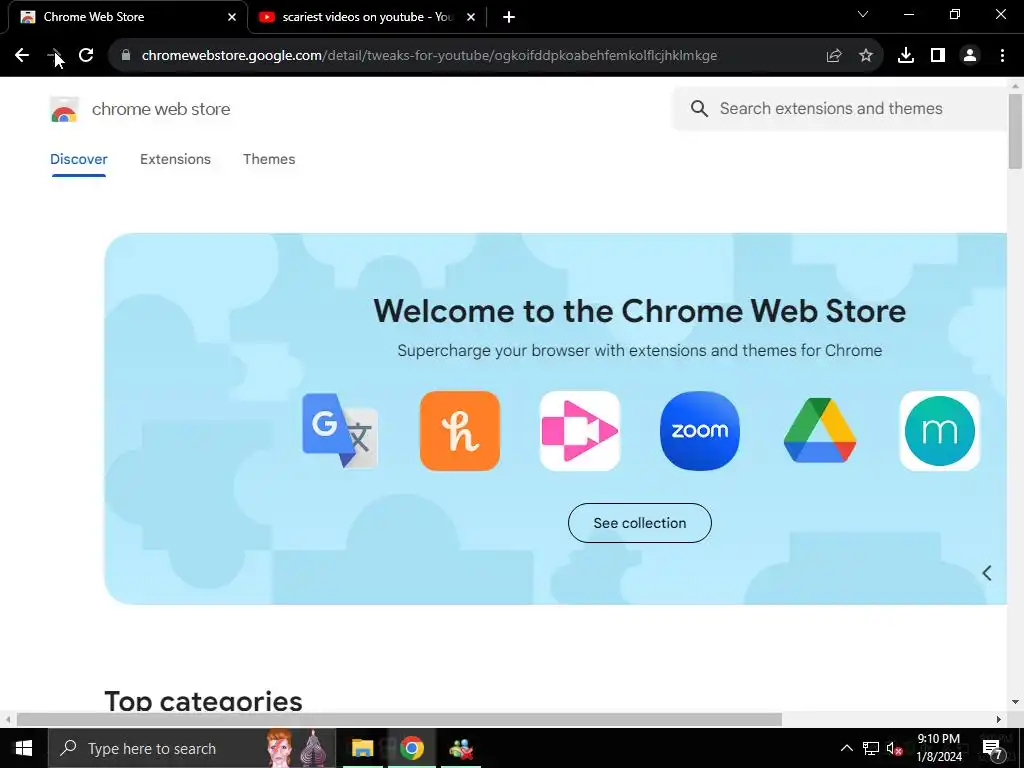Open the Google Translate extension icon
The image size is (1024, 768).
click(340, 431)
